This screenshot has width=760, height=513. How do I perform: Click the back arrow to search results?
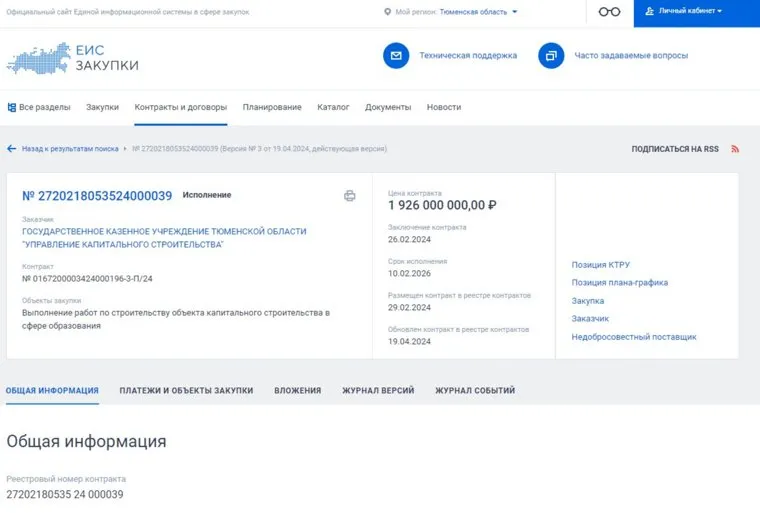pos(12,149)
